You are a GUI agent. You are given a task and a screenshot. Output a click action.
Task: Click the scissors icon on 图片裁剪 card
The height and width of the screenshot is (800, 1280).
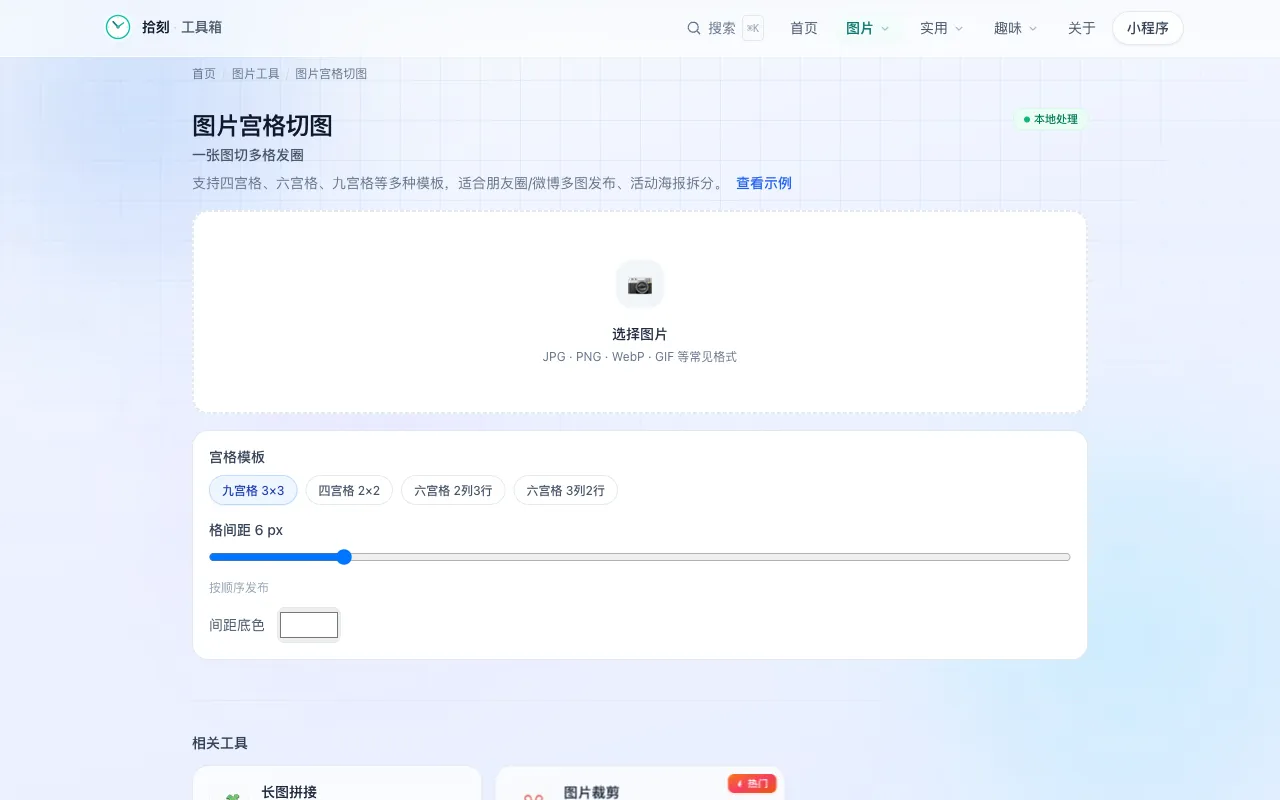(x=534, y=797)
